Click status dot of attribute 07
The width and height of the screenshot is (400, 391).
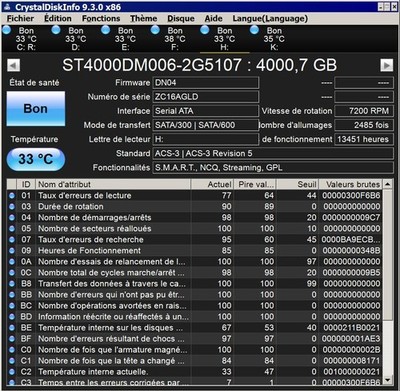[x=12, y=240]
